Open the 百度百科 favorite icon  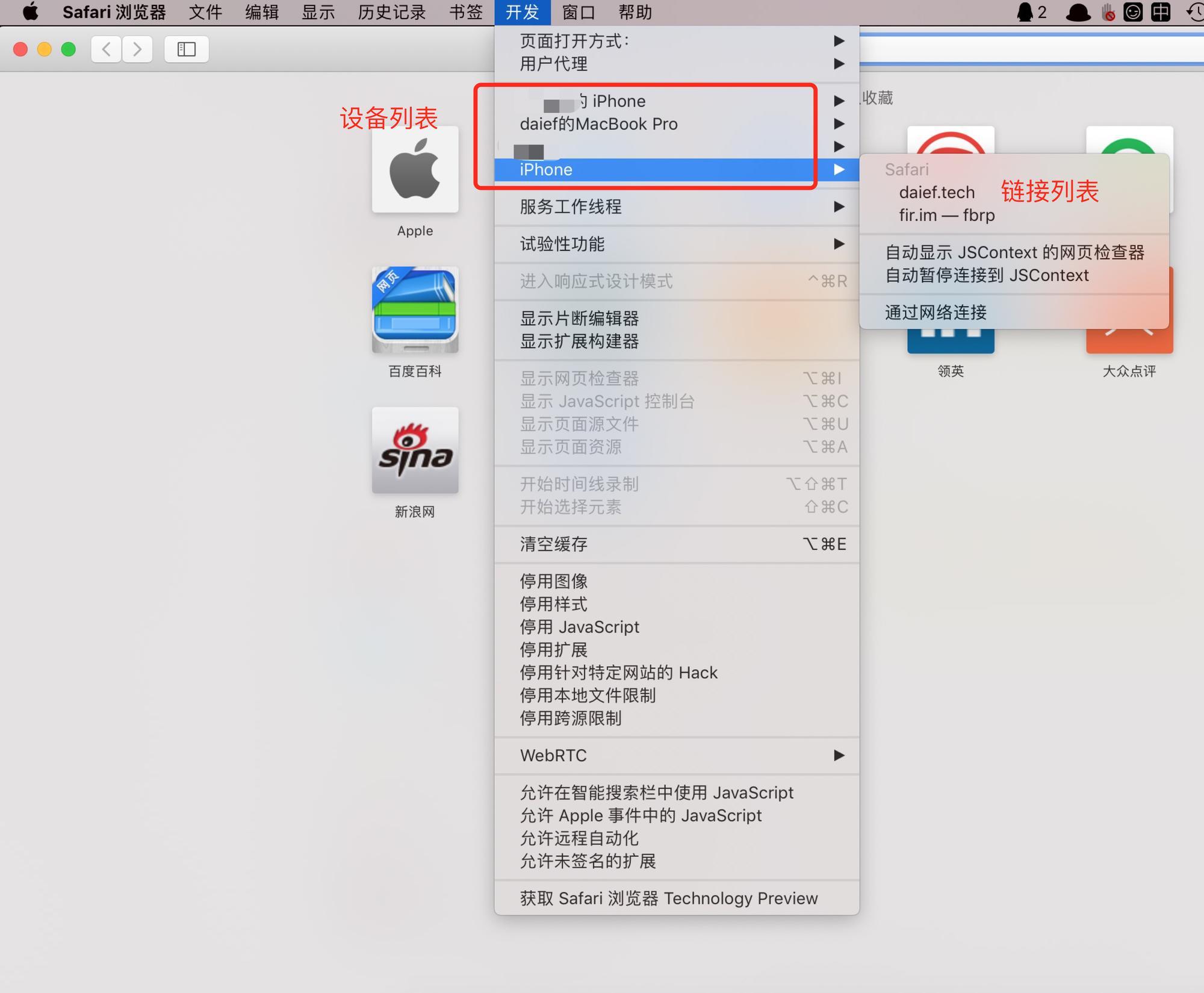415,310
